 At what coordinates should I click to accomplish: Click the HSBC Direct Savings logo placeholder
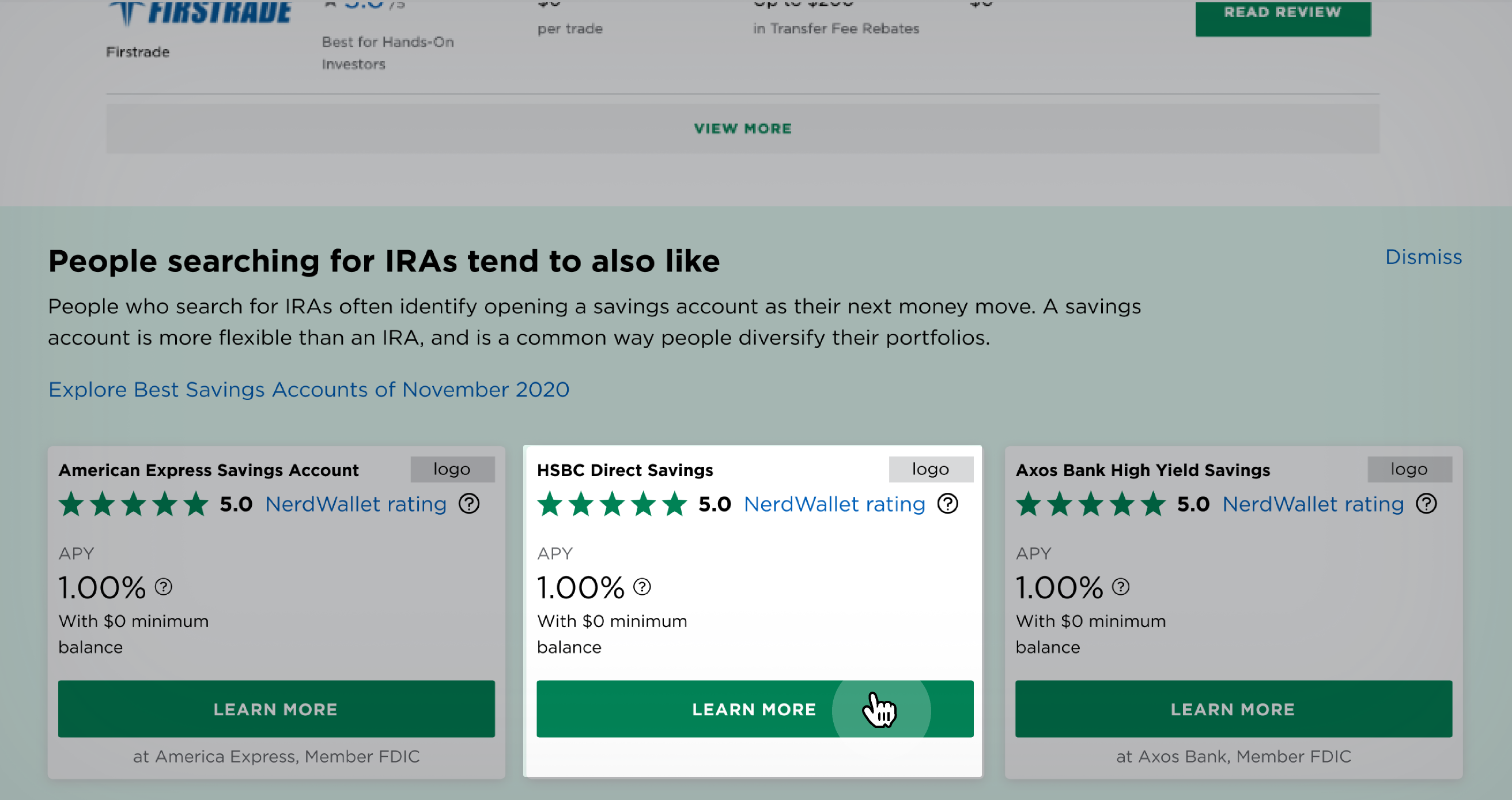(x=931, y=469)
